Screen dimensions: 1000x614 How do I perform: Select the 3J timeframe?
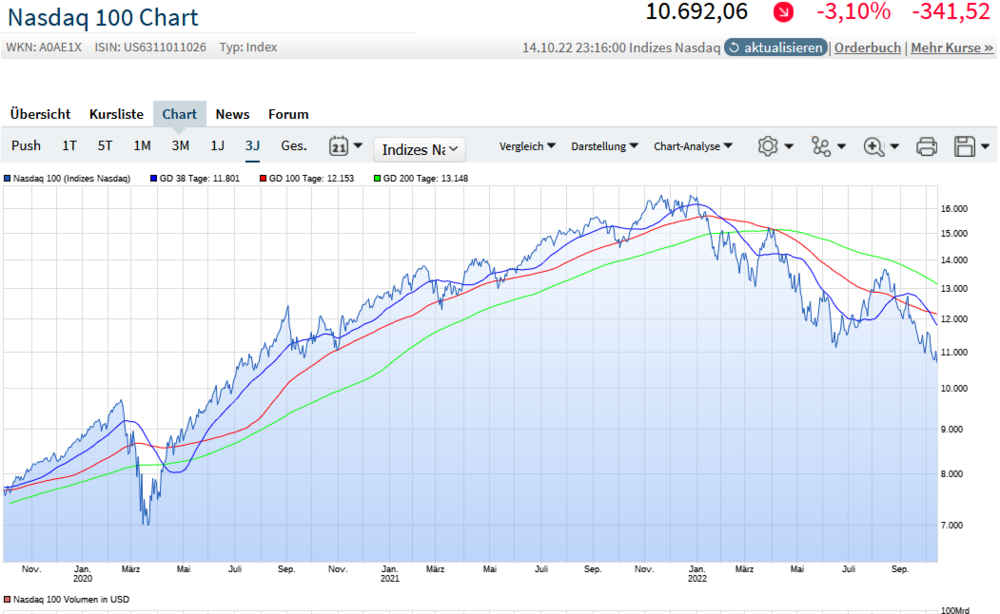tap(253, 145)
